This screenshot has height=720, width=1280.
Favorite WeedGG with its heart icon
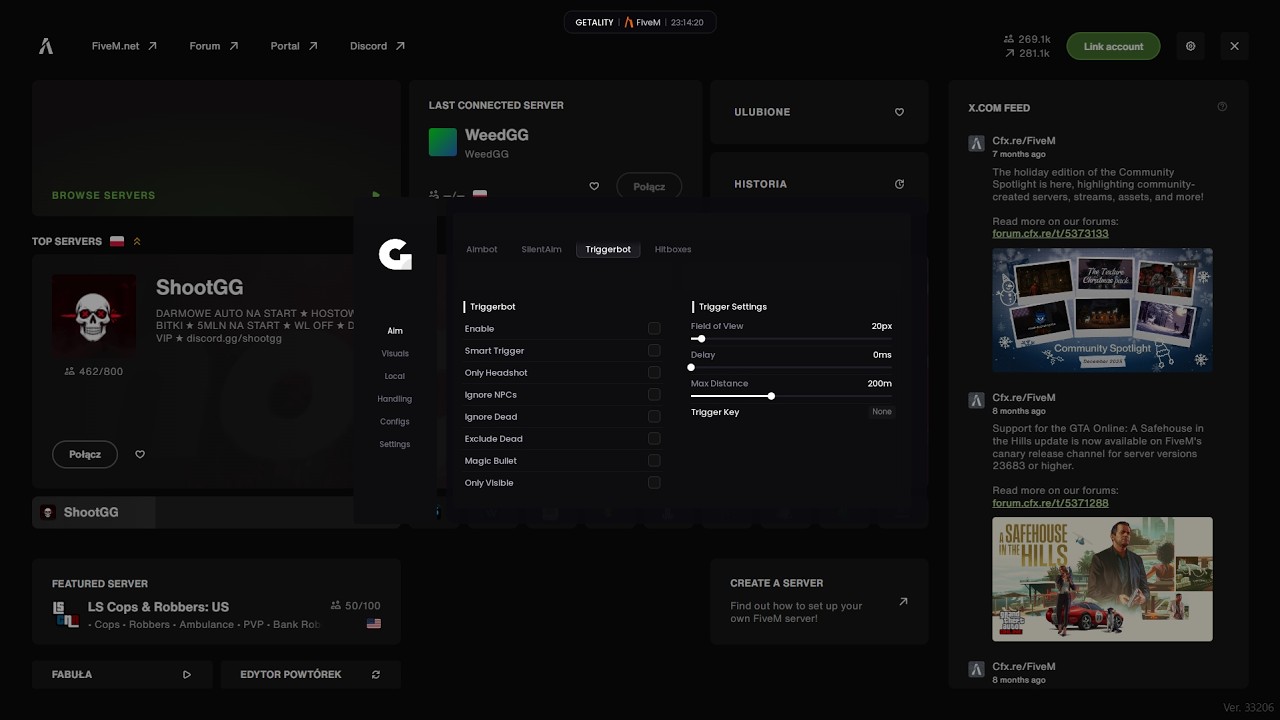click(x=594, y=186)
